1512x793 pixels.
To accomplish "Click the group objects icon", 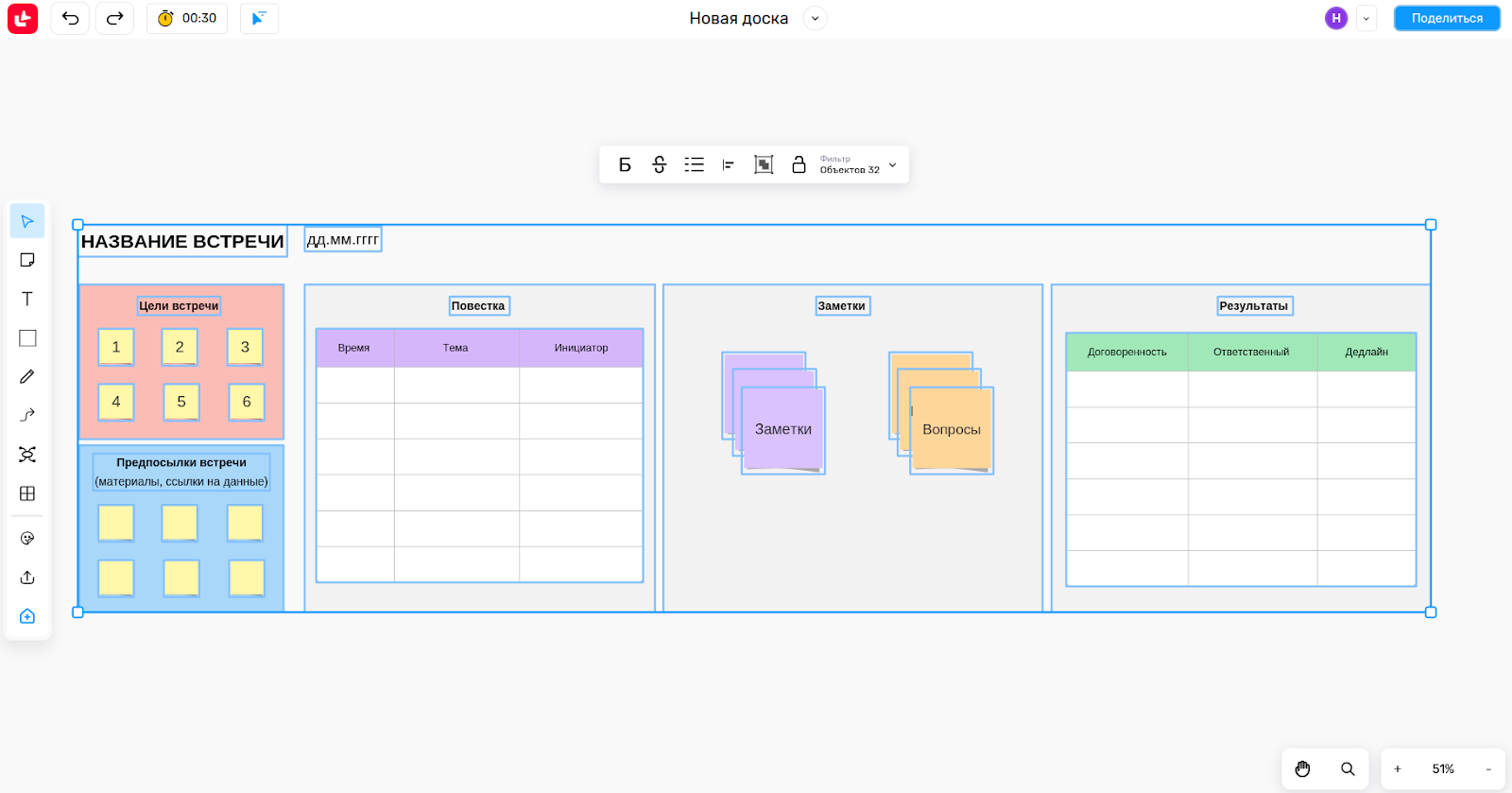I will pos(764,164).
